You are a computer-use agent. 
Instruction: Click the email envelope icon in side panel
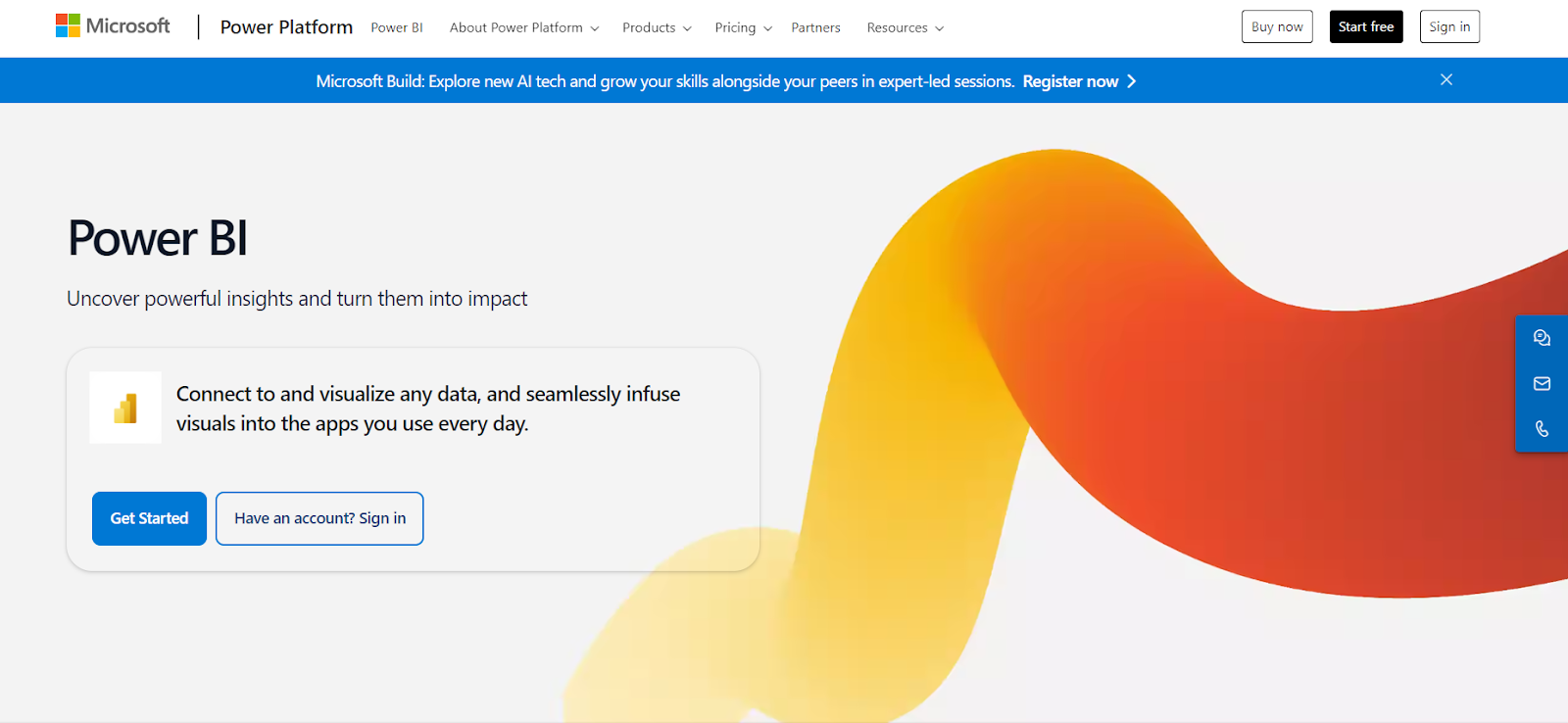(1542, 384)
